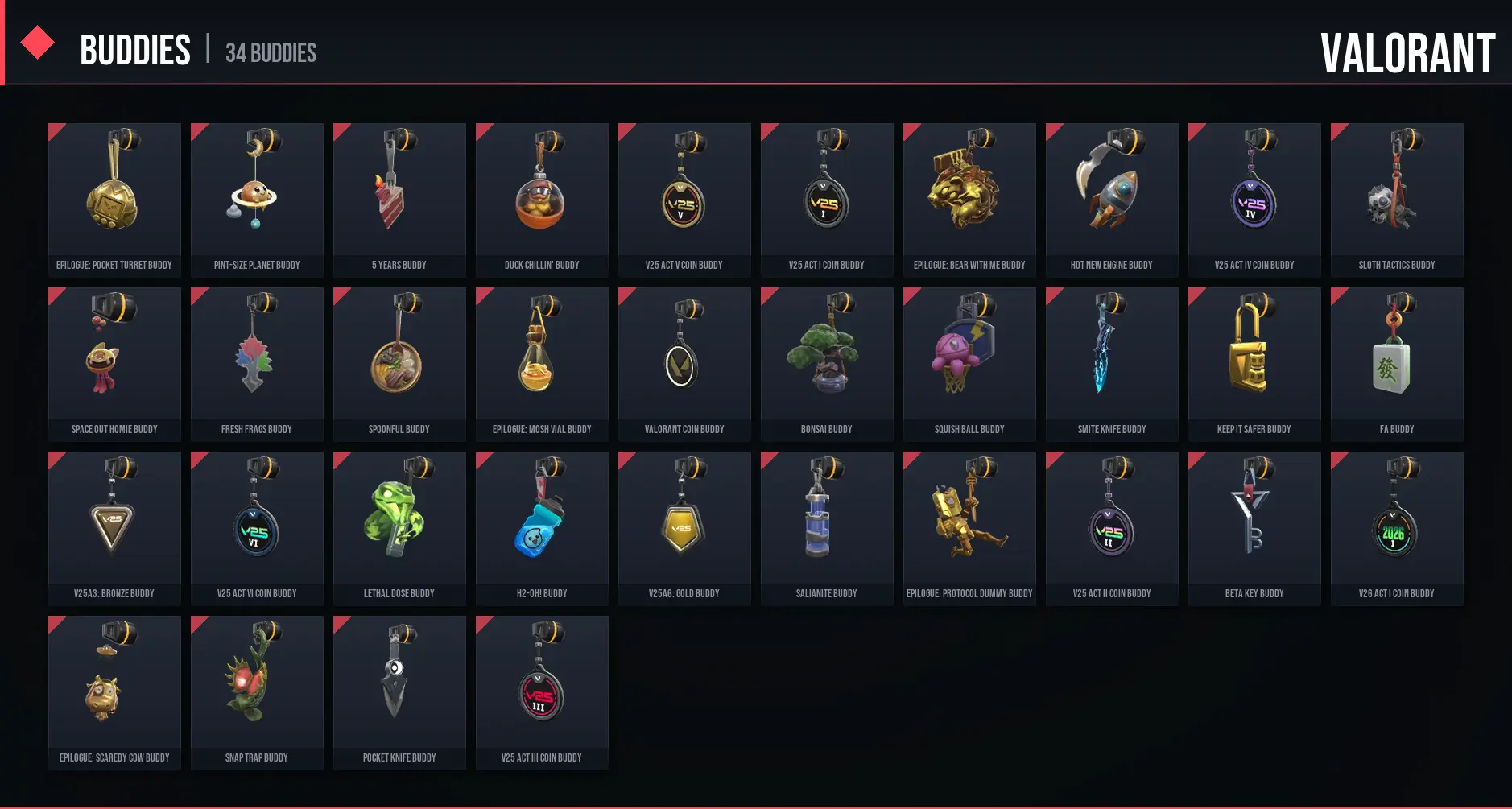Pick the Duck Chillin' Buddy icon
This screenshot has height=809, width=1512.
pyautogui.click(x=541, y=184)
